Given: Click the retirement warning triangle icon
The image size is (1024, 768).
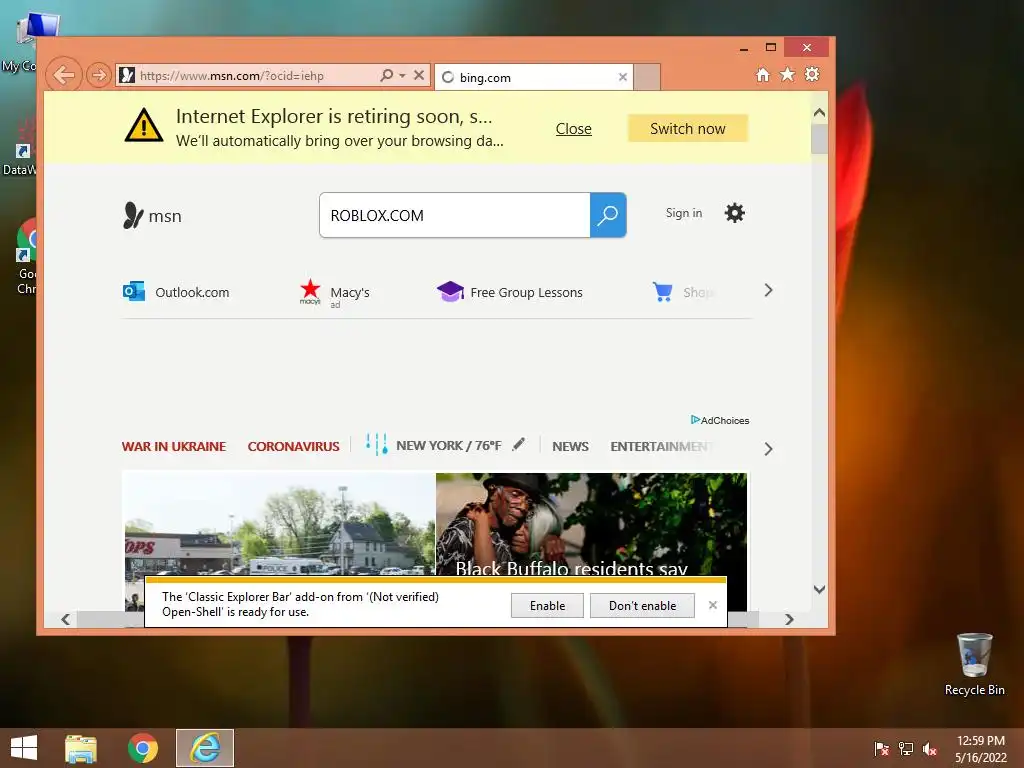Looking at the screenshot, I should (144, 125).
